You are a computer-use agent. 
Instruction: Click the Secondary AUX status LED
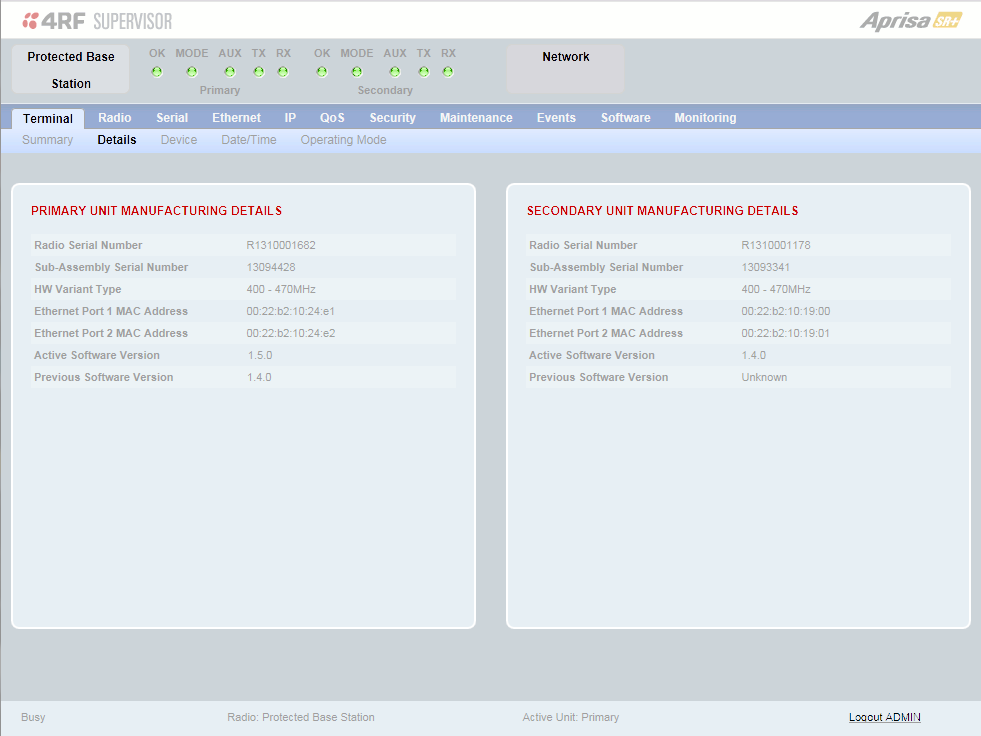pos(395,72)
